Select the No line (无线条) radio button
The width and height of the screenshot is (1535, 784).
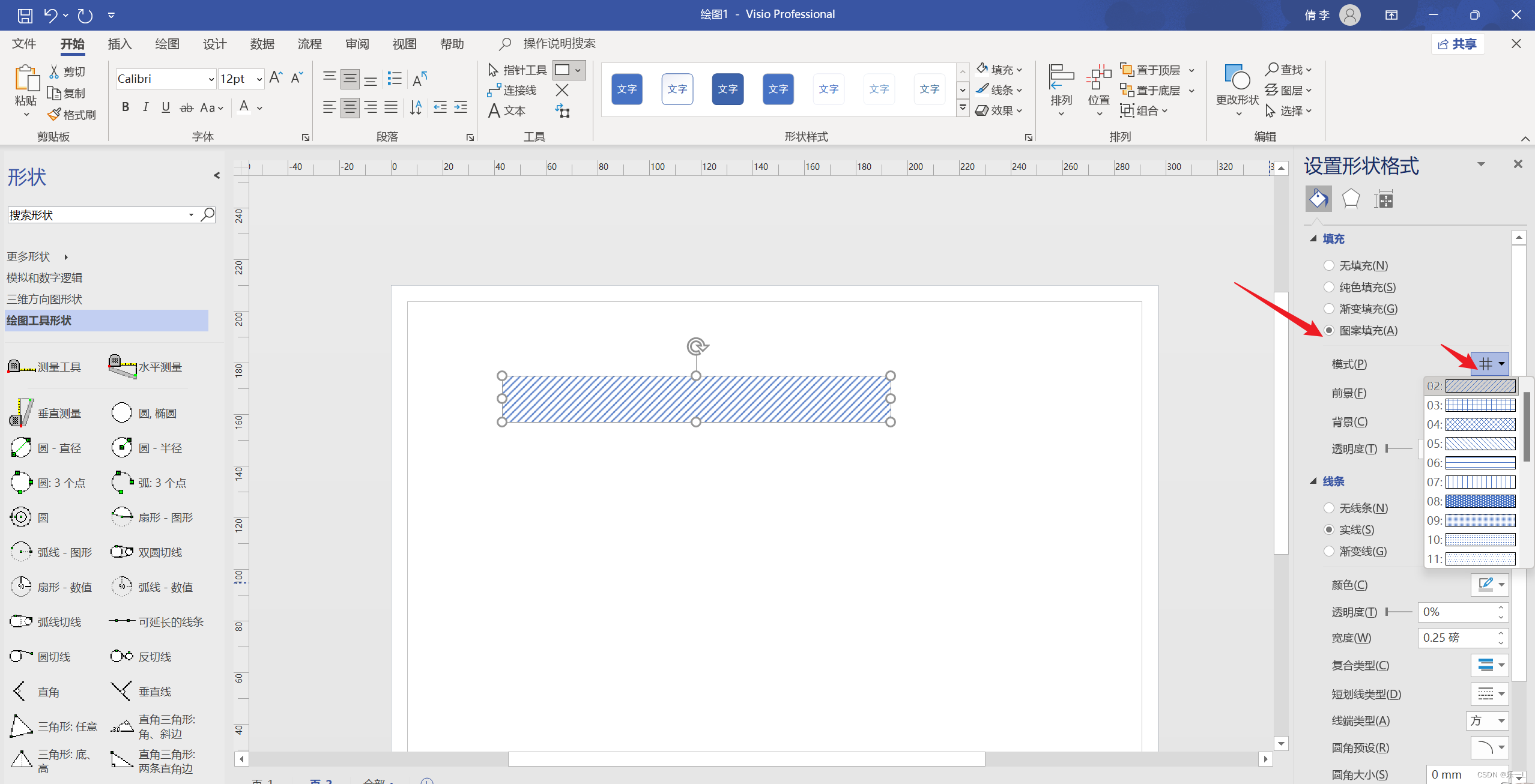coord(1329,508)
